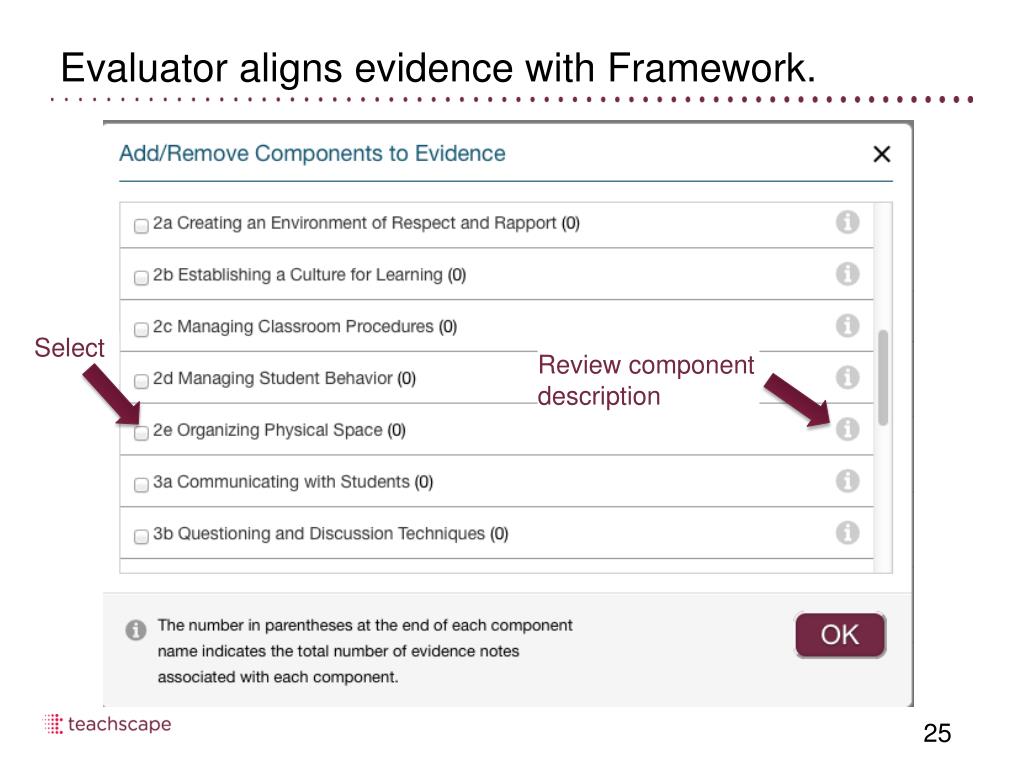The width and height of the screenshot is (1024, 768).
Task: Tick 3a Communicating with Students checkbox
Action: coord(141,485)
